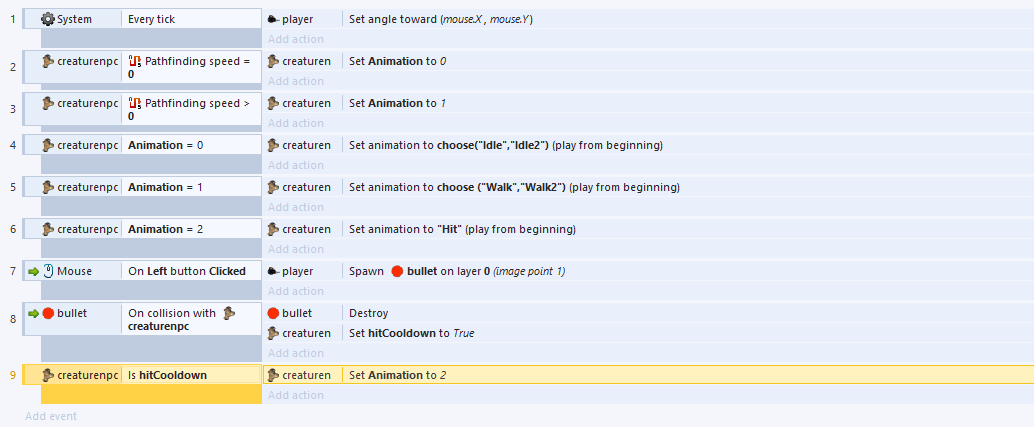Select the 'Set angle toward' action
This screenshot has height=427, width=1034.
click(x=440, y=19)
